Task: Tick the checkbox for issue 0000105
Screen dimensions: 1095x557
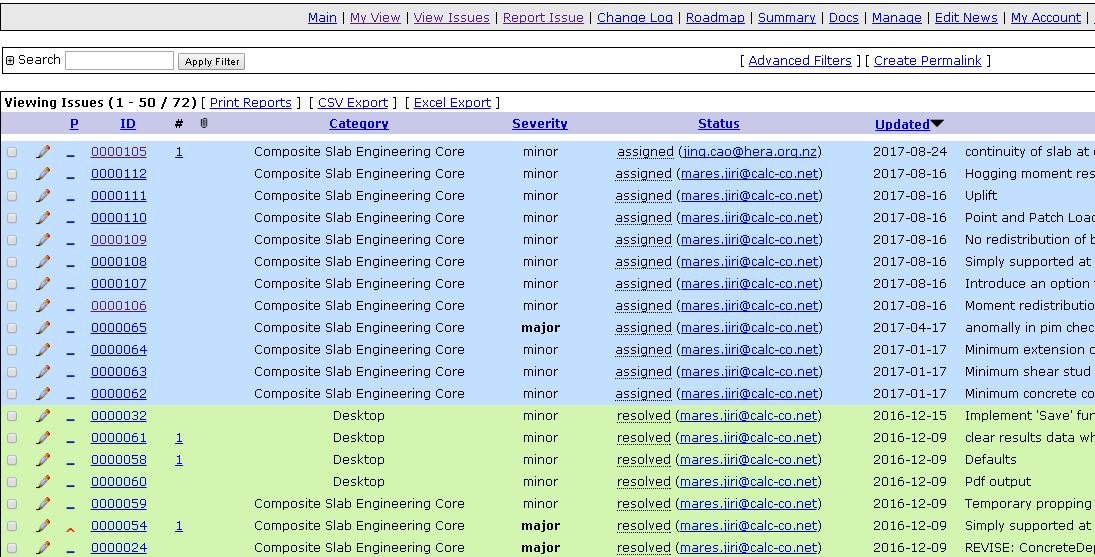Action: coord(12,153)
